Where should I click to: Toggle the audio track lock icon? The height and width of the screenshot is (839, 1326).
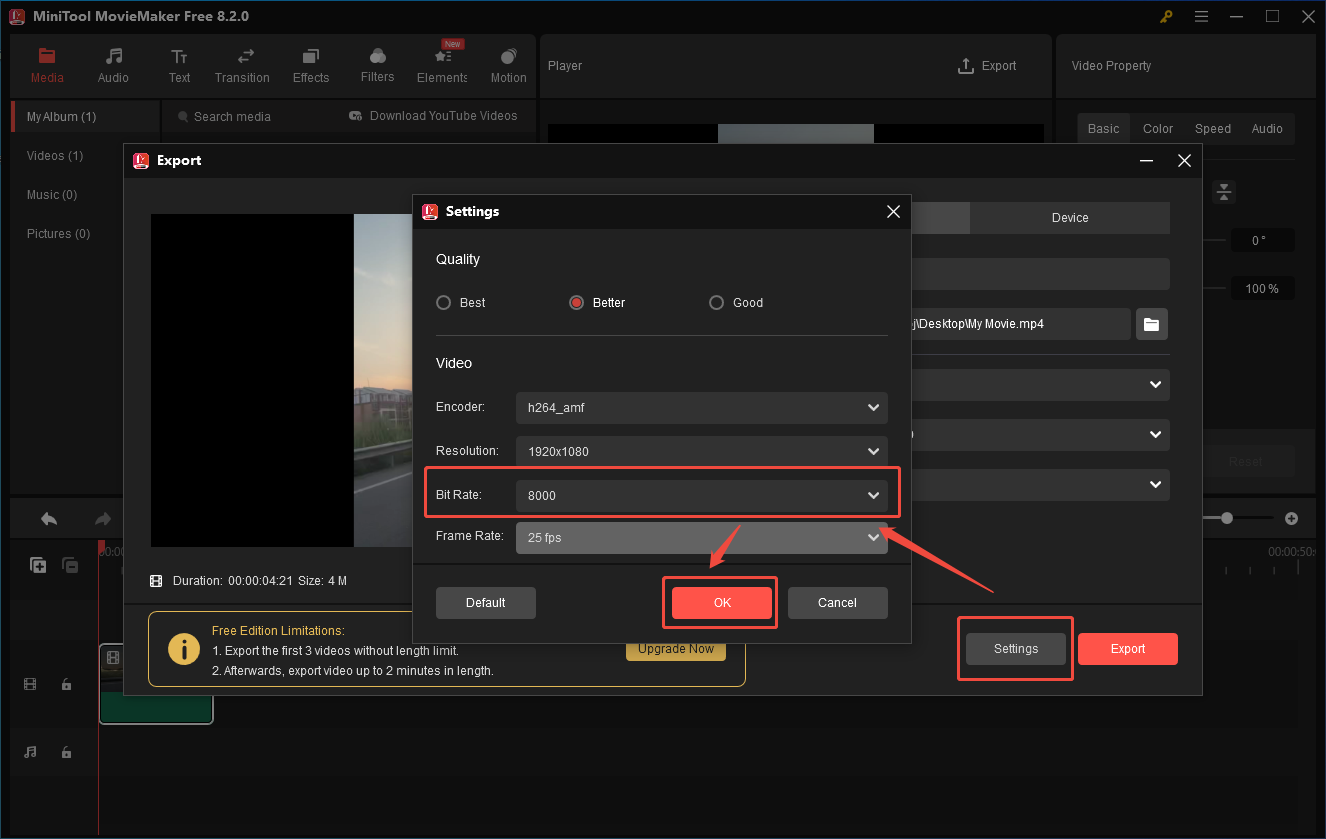tap(66, 752)
